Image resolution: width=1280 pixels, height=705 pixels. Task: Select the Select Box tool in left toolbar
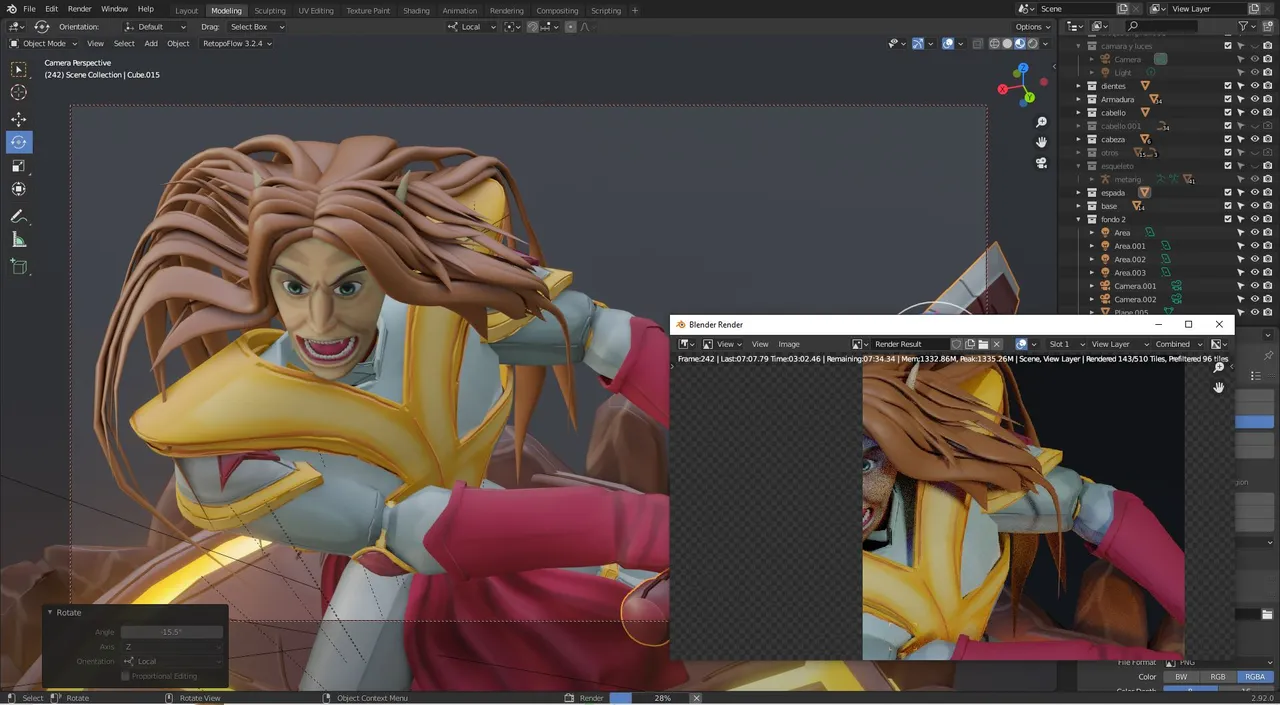(19, 70)
